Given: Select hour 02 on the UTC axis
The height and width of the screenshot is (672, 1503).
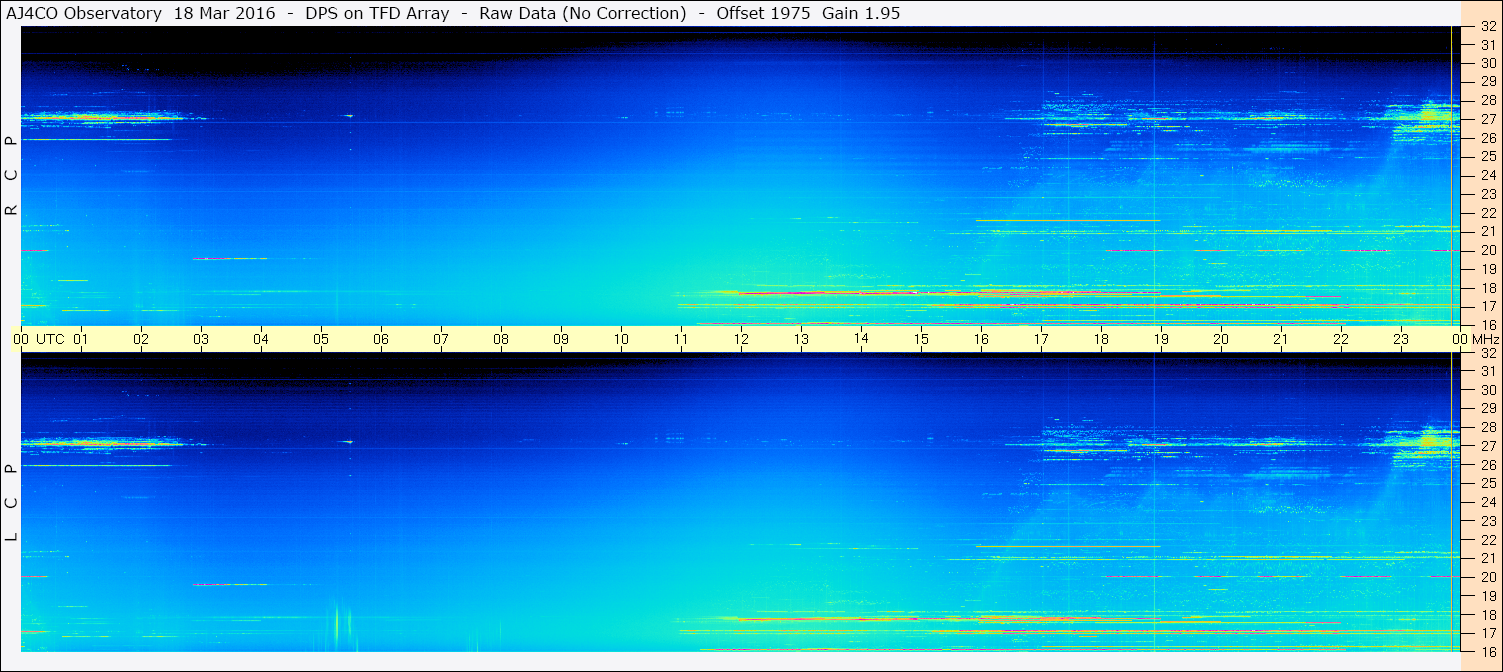Looking at the screenshot, I should tap(141, 339).
